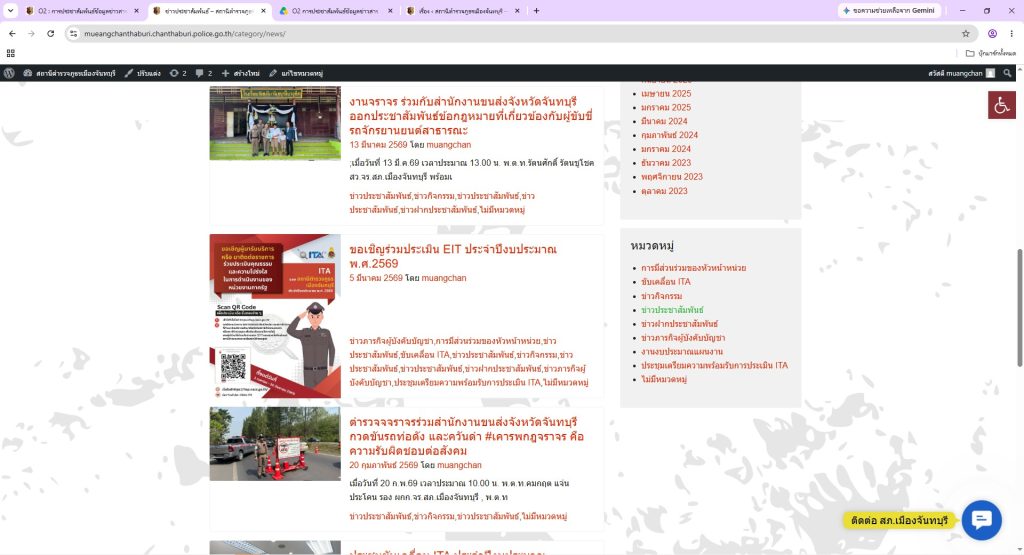The height and width of the screenshot is (555, 1024).
Task: Open the ข่าวกิจกรรม category in sidebar
Action: click(661, 296)
